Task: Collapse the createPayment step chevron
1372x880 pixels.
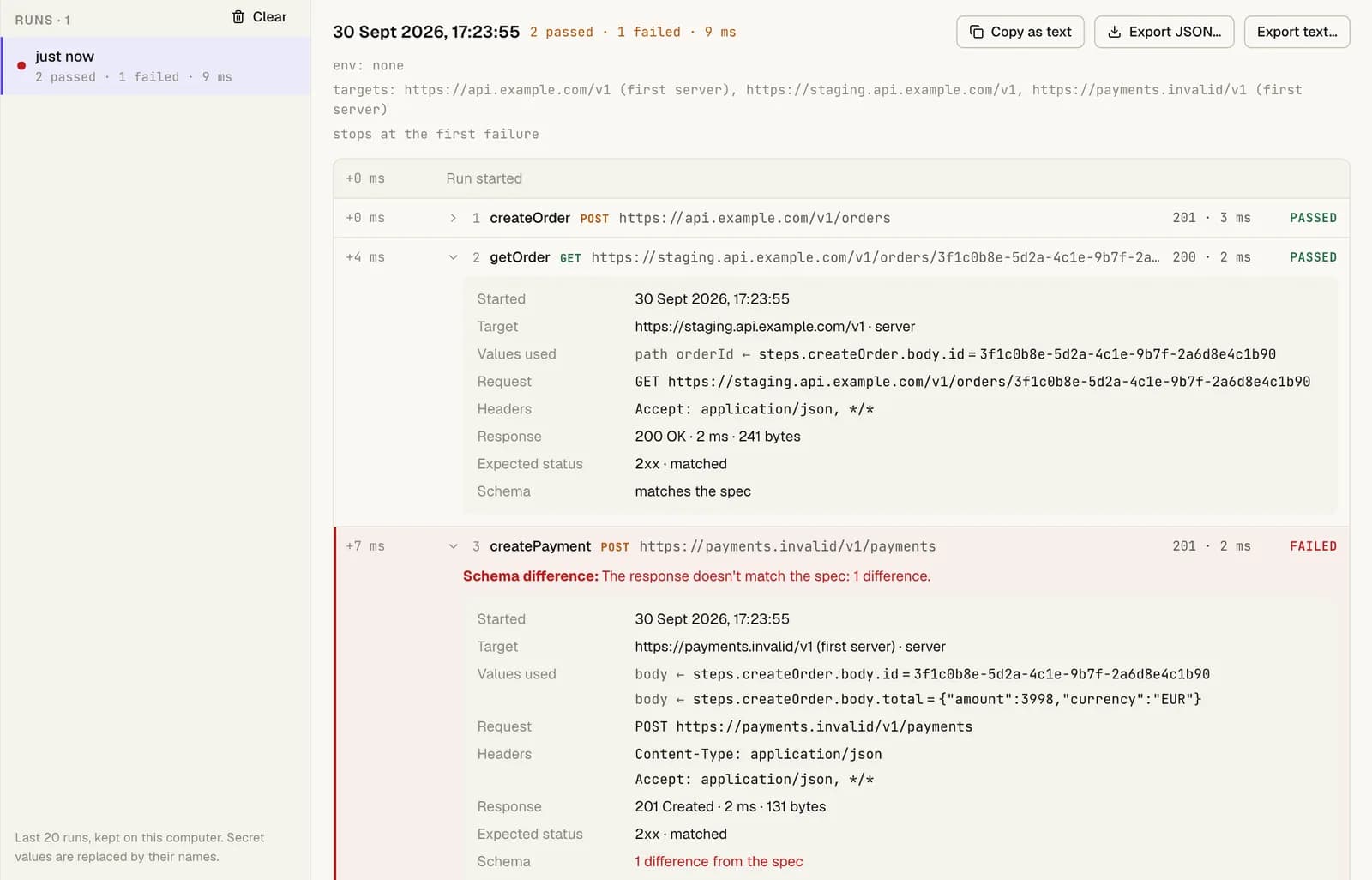Action: [453, 546]
